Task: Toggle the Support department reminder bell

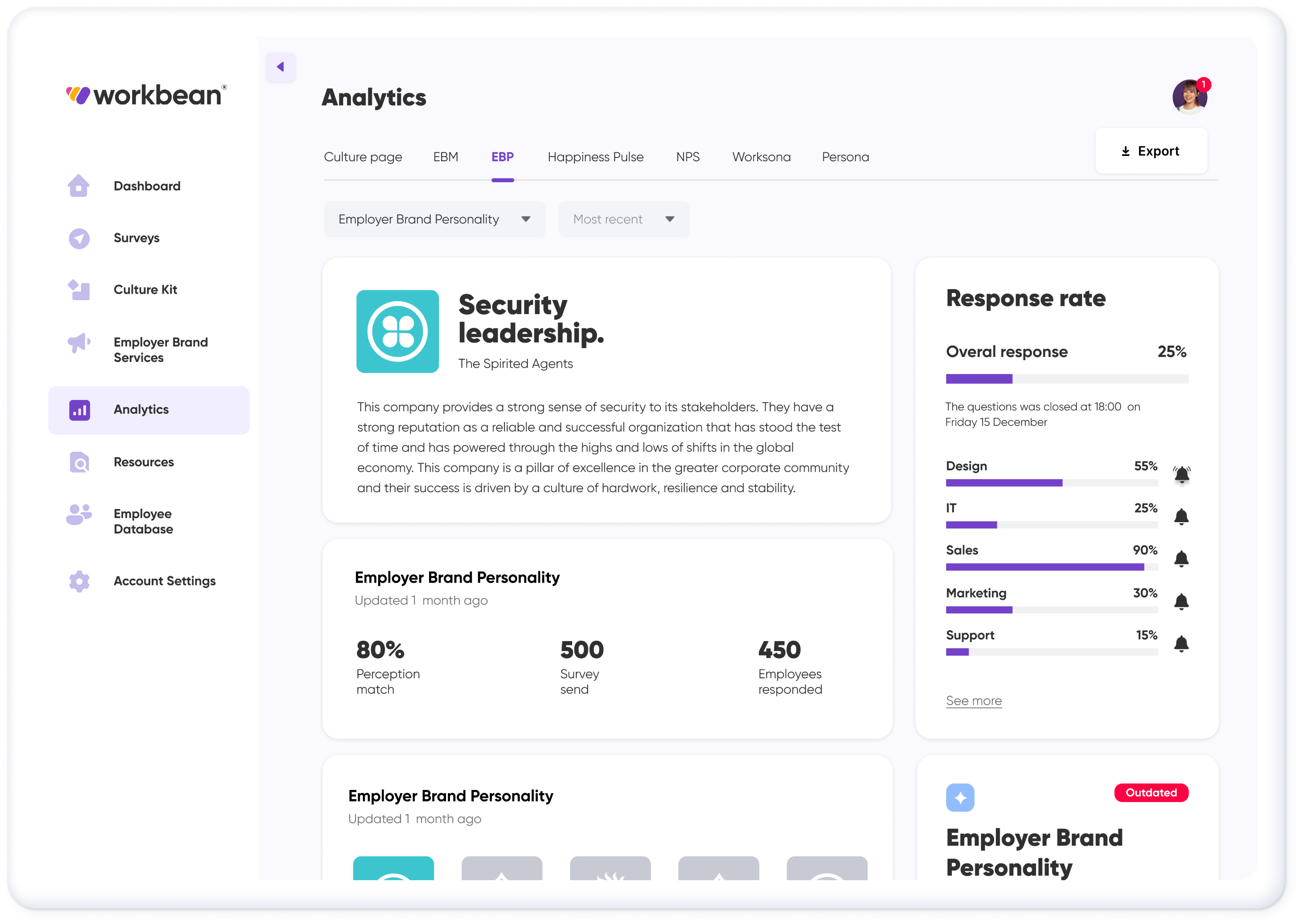Action: 1182,644
